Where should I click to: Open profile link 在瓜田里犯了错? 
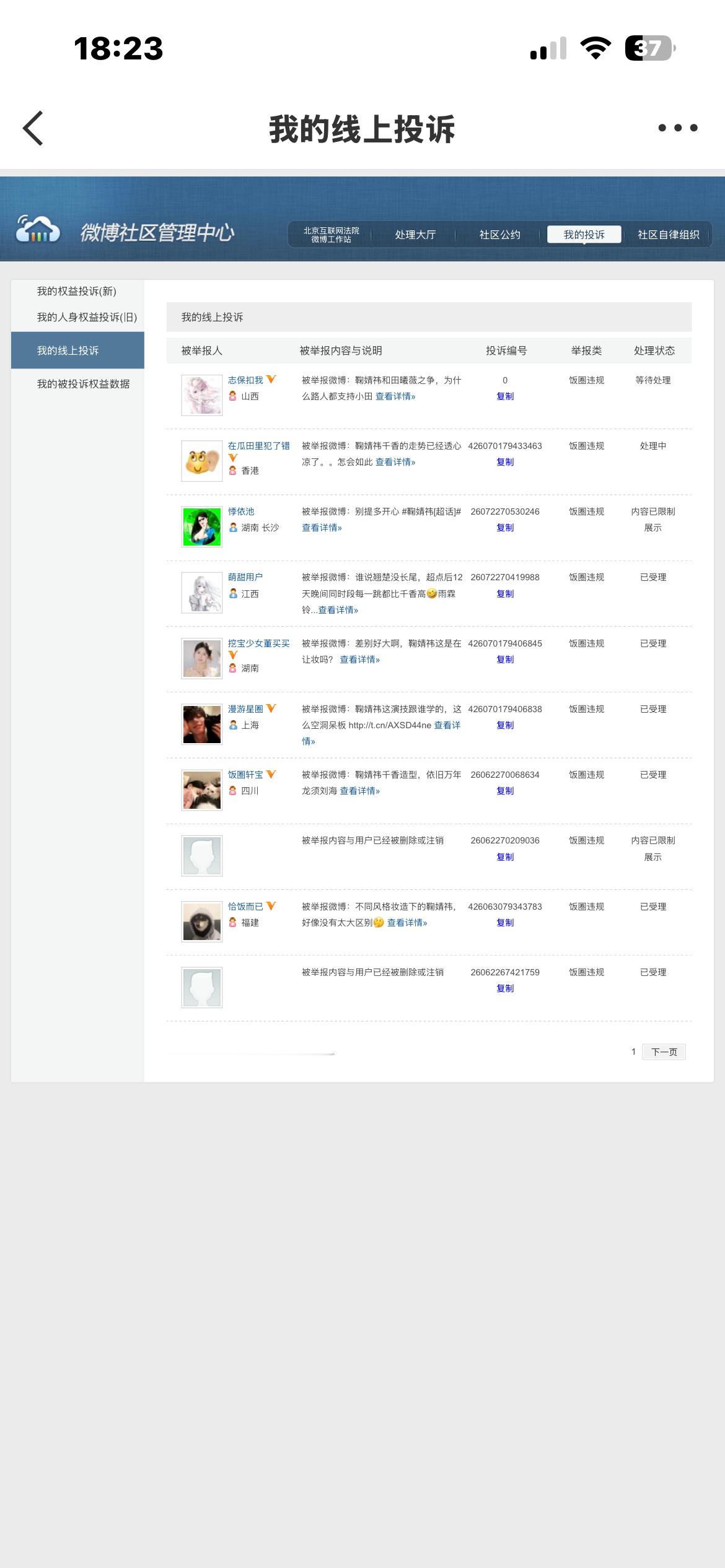tap(258, 445)
